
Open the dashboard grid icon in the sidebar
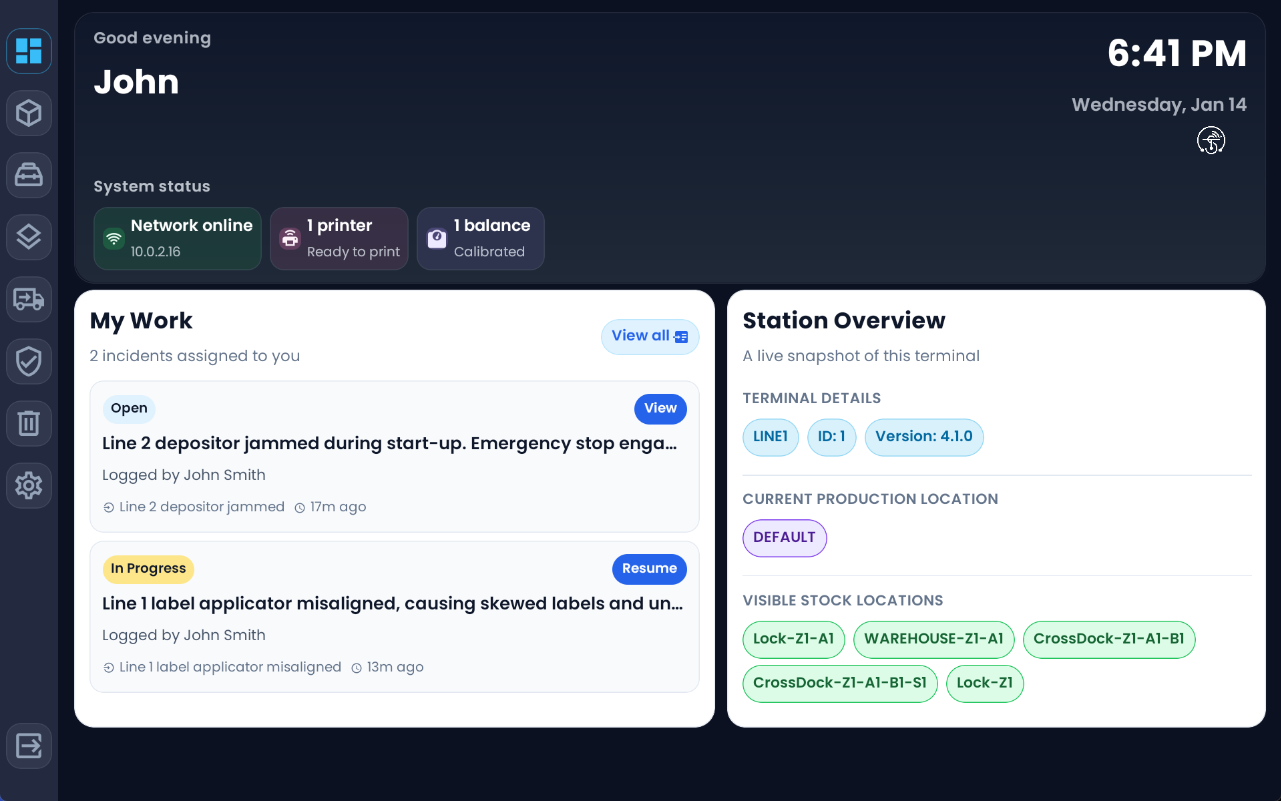pos(28,50)
